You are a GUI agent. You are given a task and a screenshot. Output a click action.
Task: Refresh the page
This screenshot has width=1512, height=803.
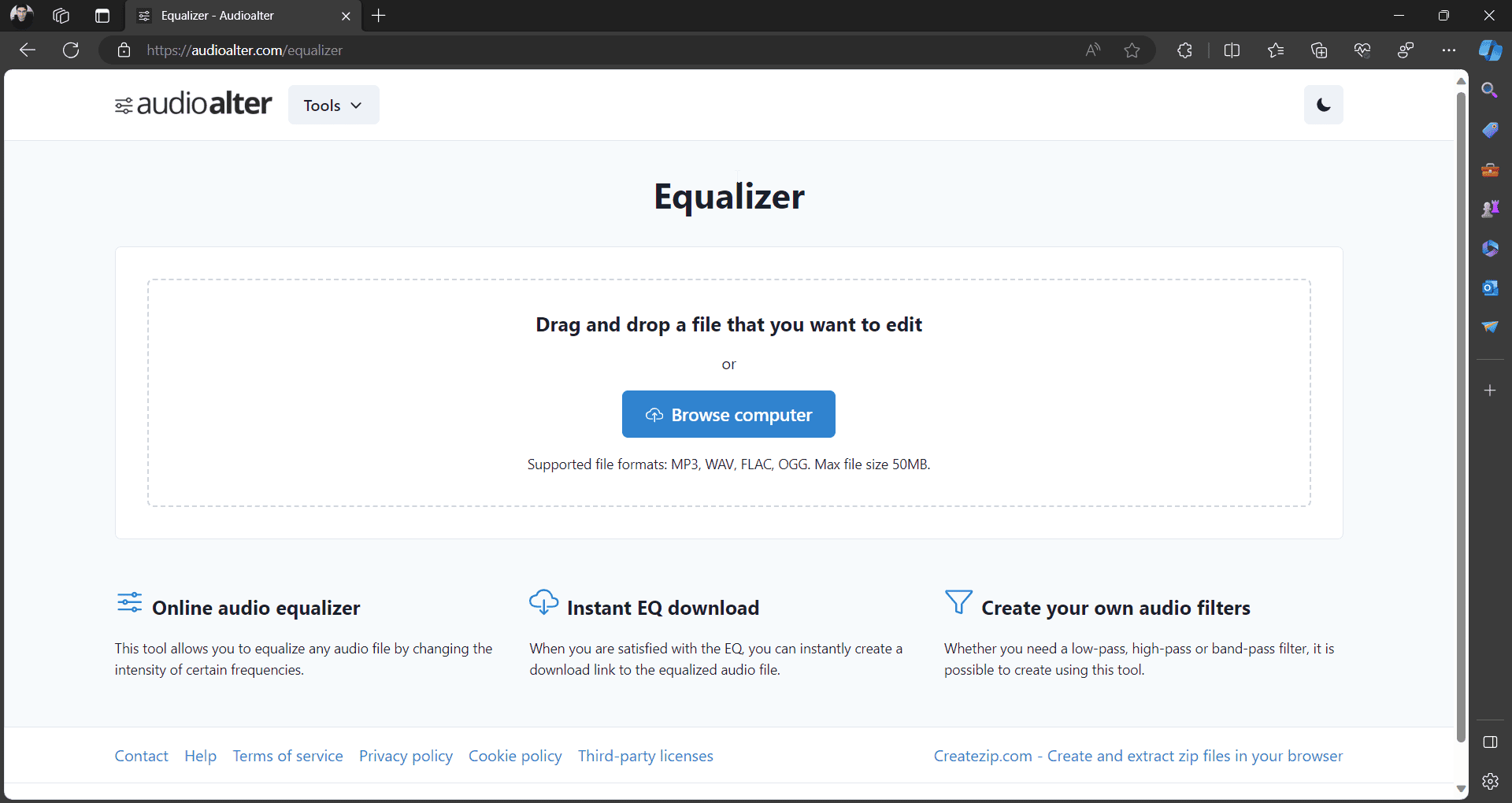tap(71, 50)
